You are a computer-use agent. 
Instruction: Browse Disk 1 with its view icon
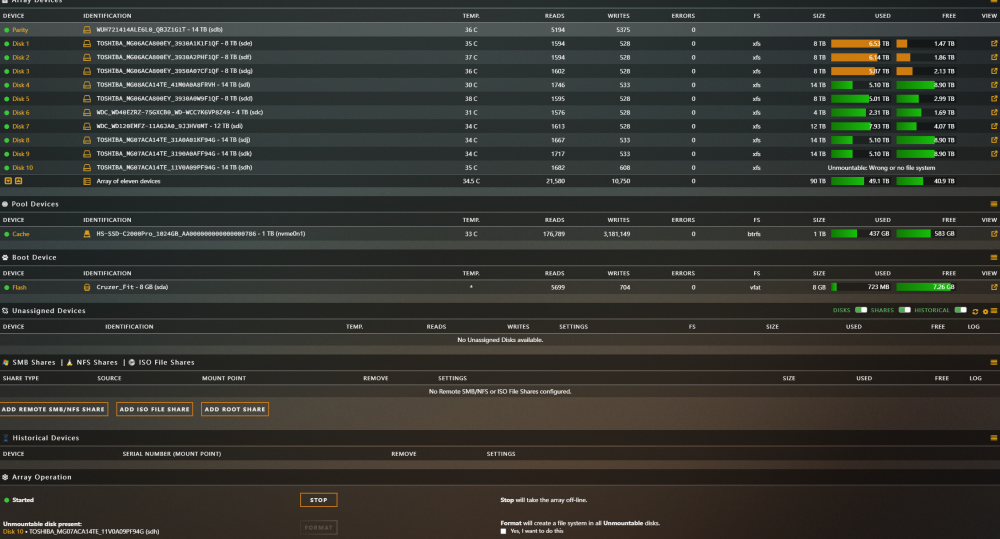[x=994, y=44]
